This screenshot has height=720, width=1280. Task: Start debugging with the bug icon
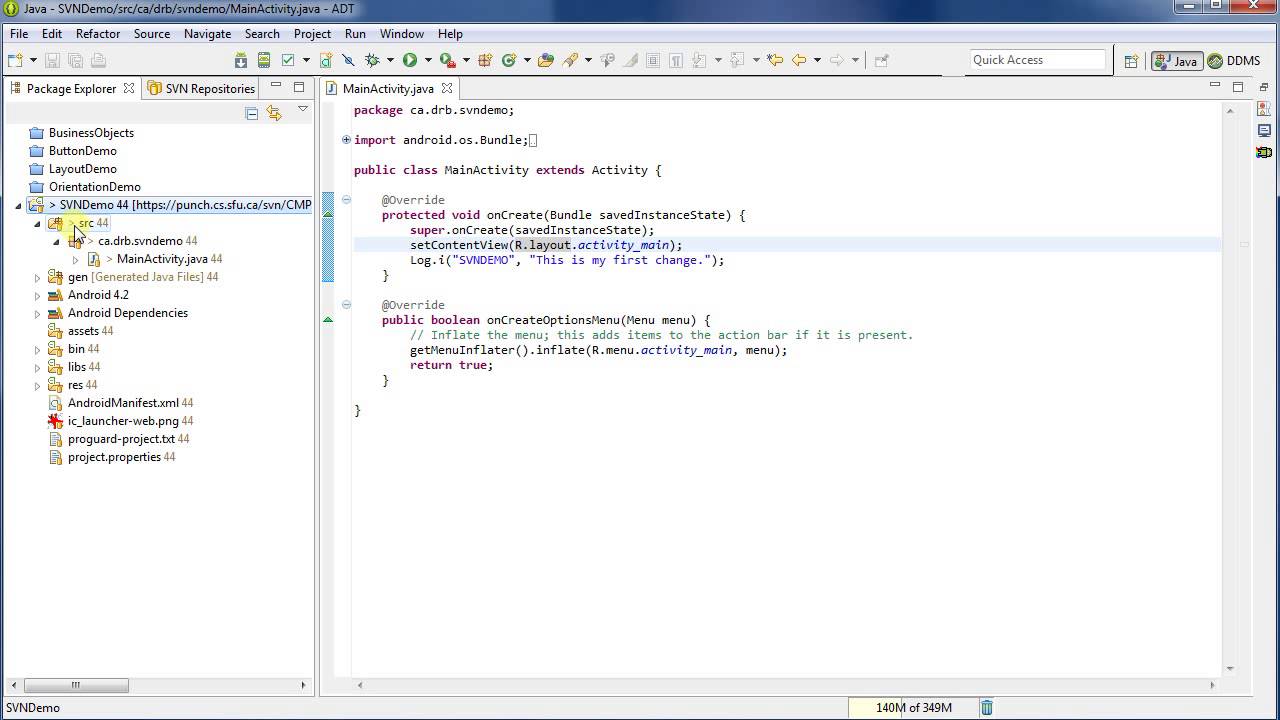pos(372,60)
